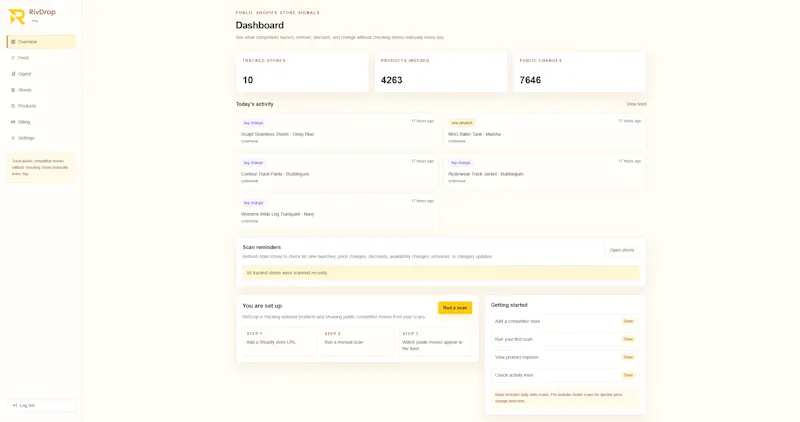Open the Digest section label
Screen dimensions: 800x422
pyautogui.click(x=24, y=74)
